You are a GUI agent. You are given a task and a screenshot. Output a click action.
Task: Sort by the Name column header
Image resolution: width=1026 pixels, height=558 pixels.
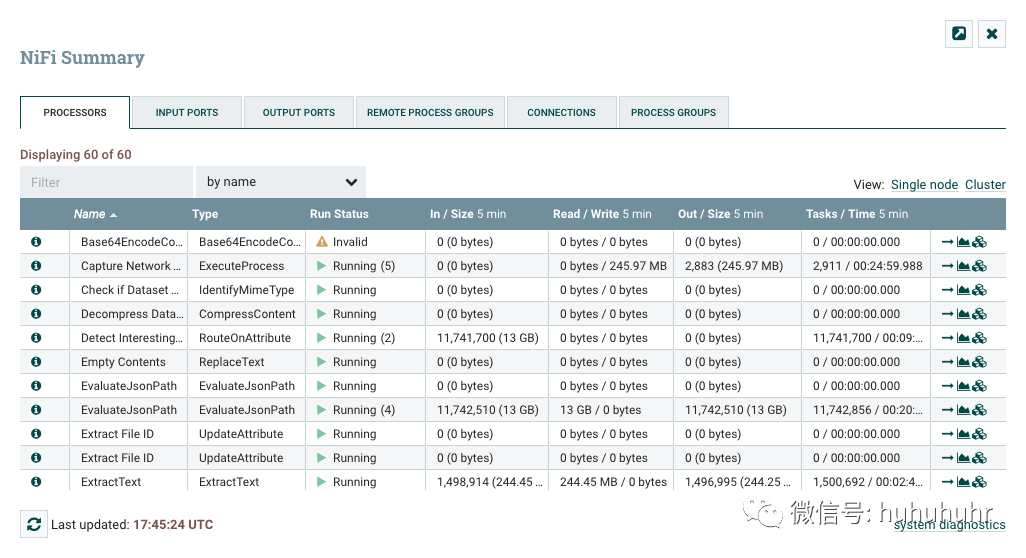(x=95, y=214)
